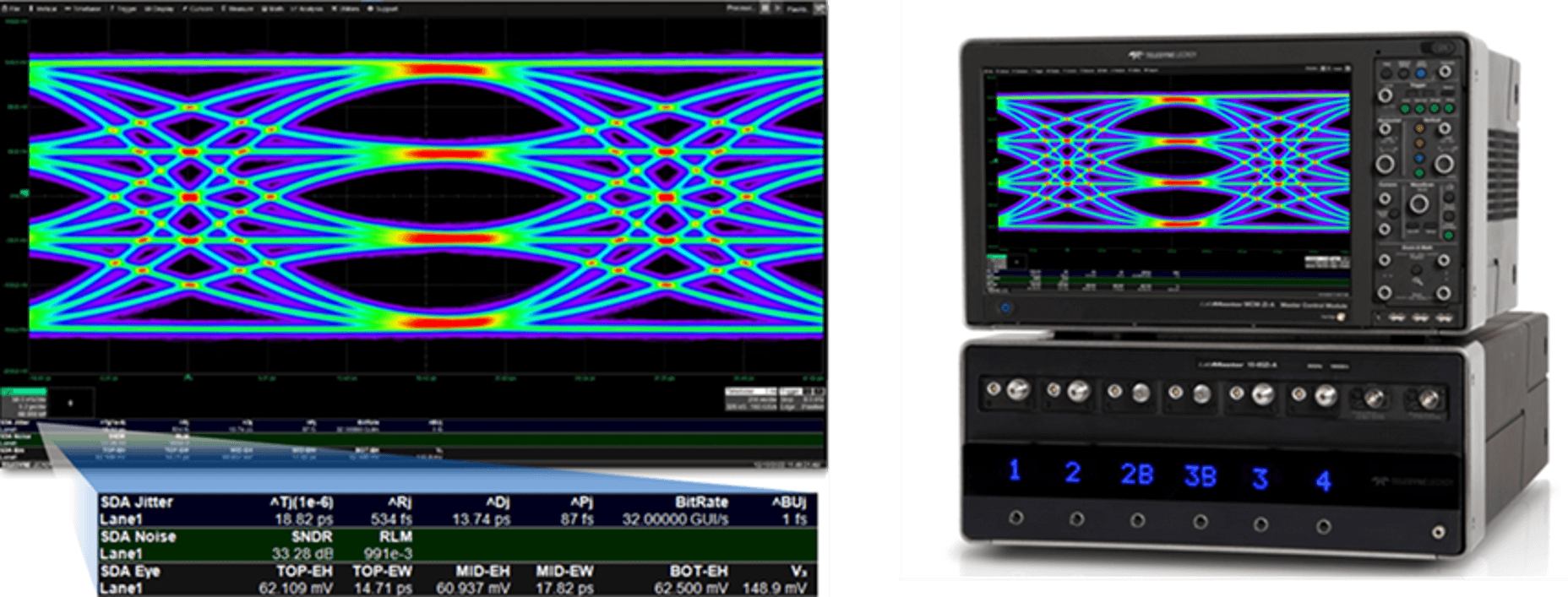Click the Lane1 label in SDA Jitter row
Image resolution: width=1568 pixels, height=597 pixels.
121,518
